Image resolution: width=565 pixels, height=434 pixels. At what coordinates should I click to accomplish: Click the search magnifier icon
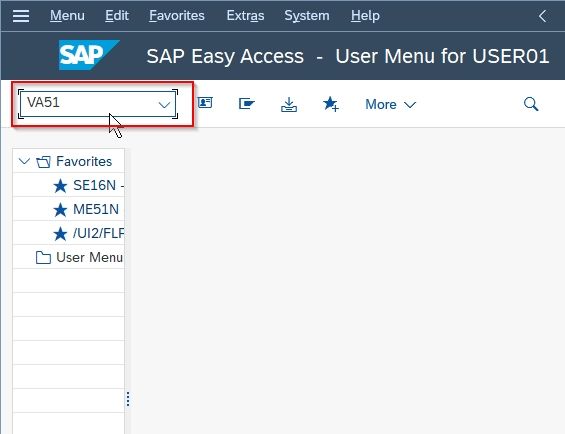point(531,104)
